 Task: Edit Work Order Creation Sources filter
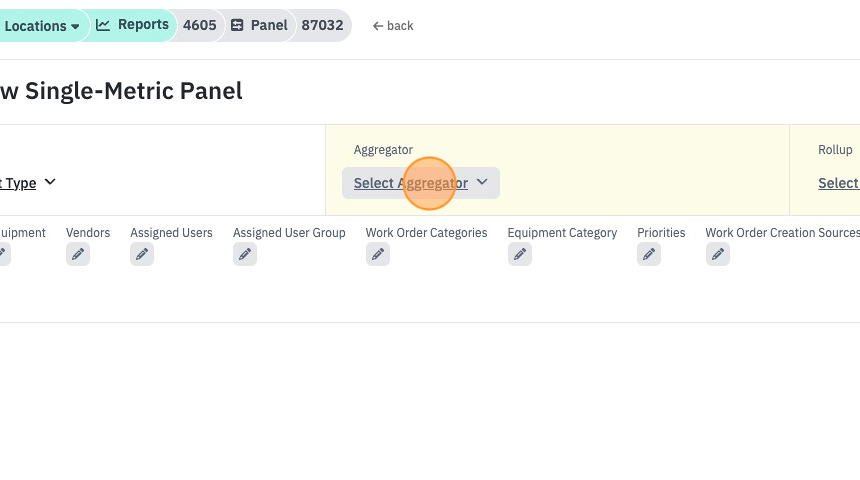718,254
